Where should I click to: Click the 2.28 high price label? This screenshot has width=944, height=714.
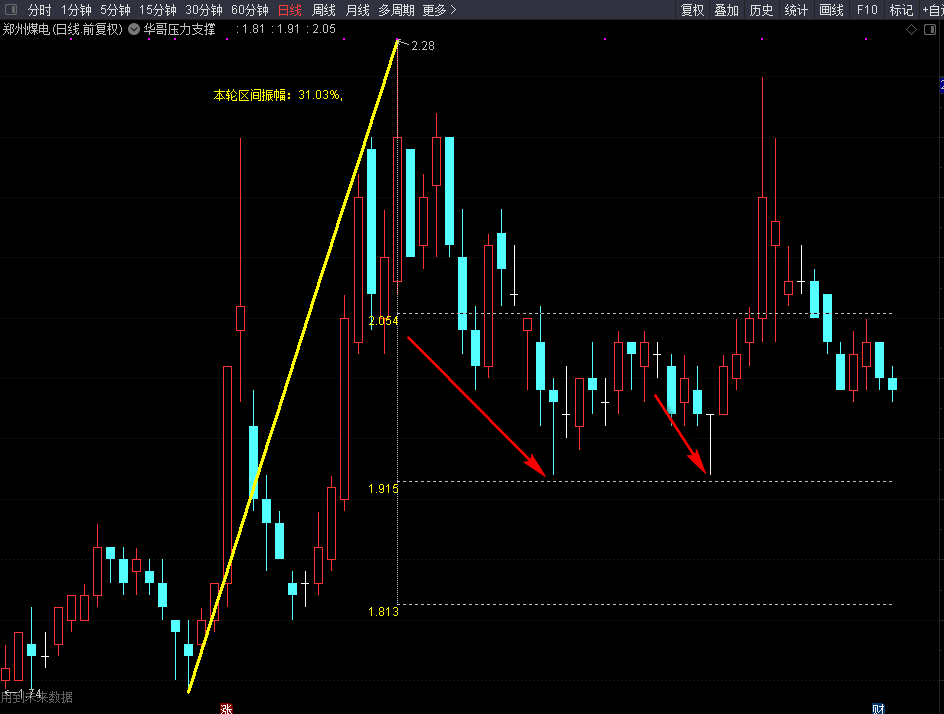(422, 46)
